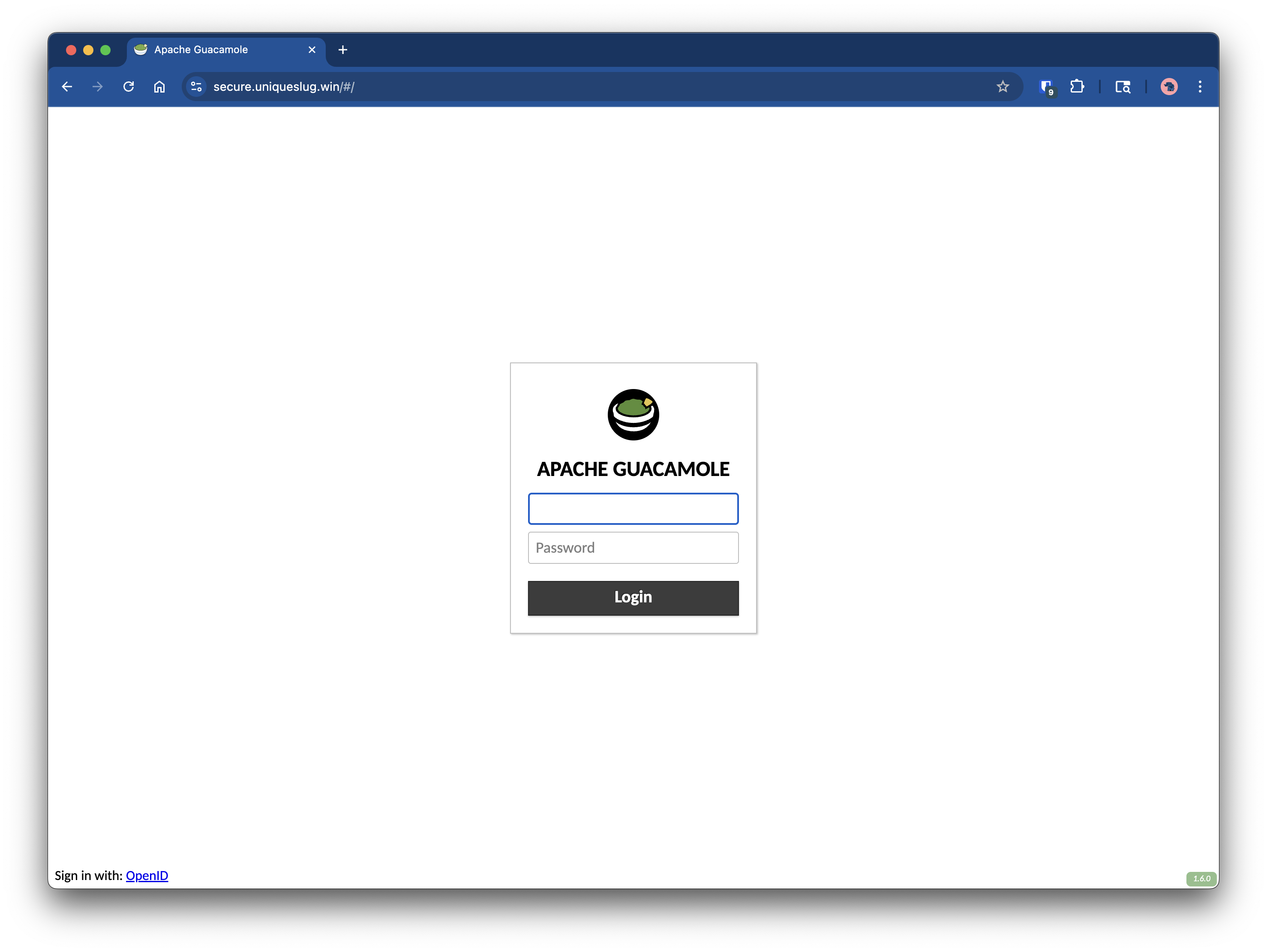Image resolution: width=1267 pixels, height=952 pixels.
Task: Focus the username input field
Action: pos(633,508)
